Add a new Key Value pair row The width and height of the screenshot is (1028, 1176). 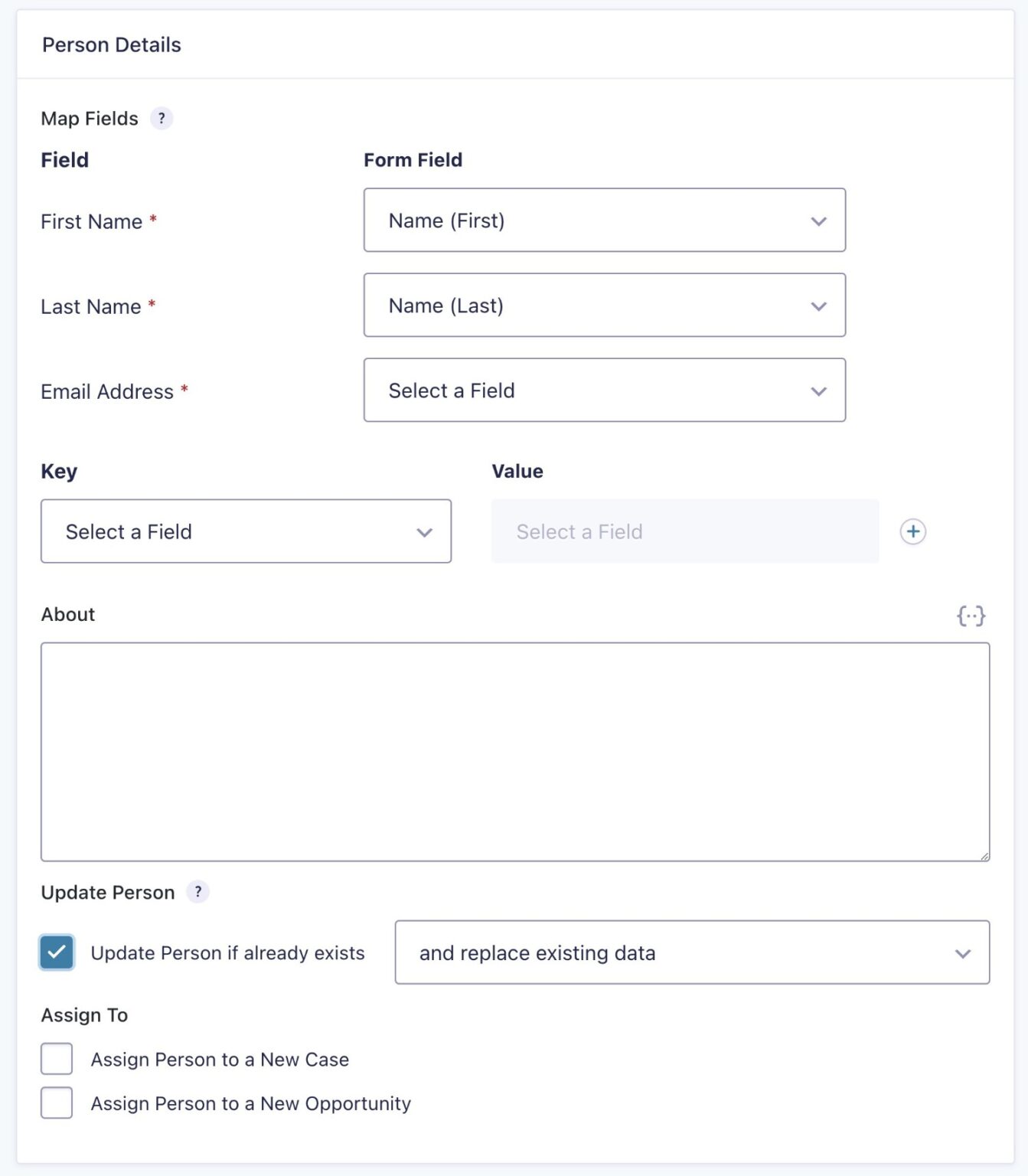click(913, 531)
